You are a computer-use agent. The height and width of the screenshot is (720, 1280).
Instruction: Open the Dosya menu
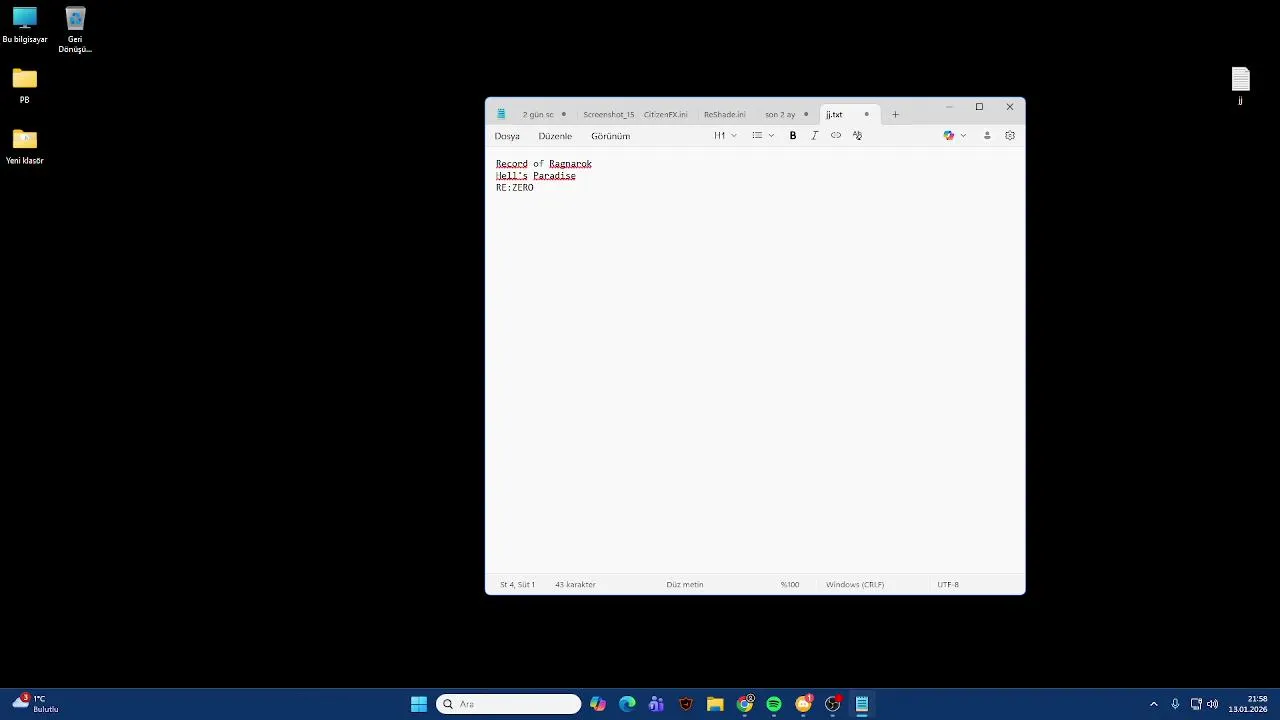tap(507, 136)
